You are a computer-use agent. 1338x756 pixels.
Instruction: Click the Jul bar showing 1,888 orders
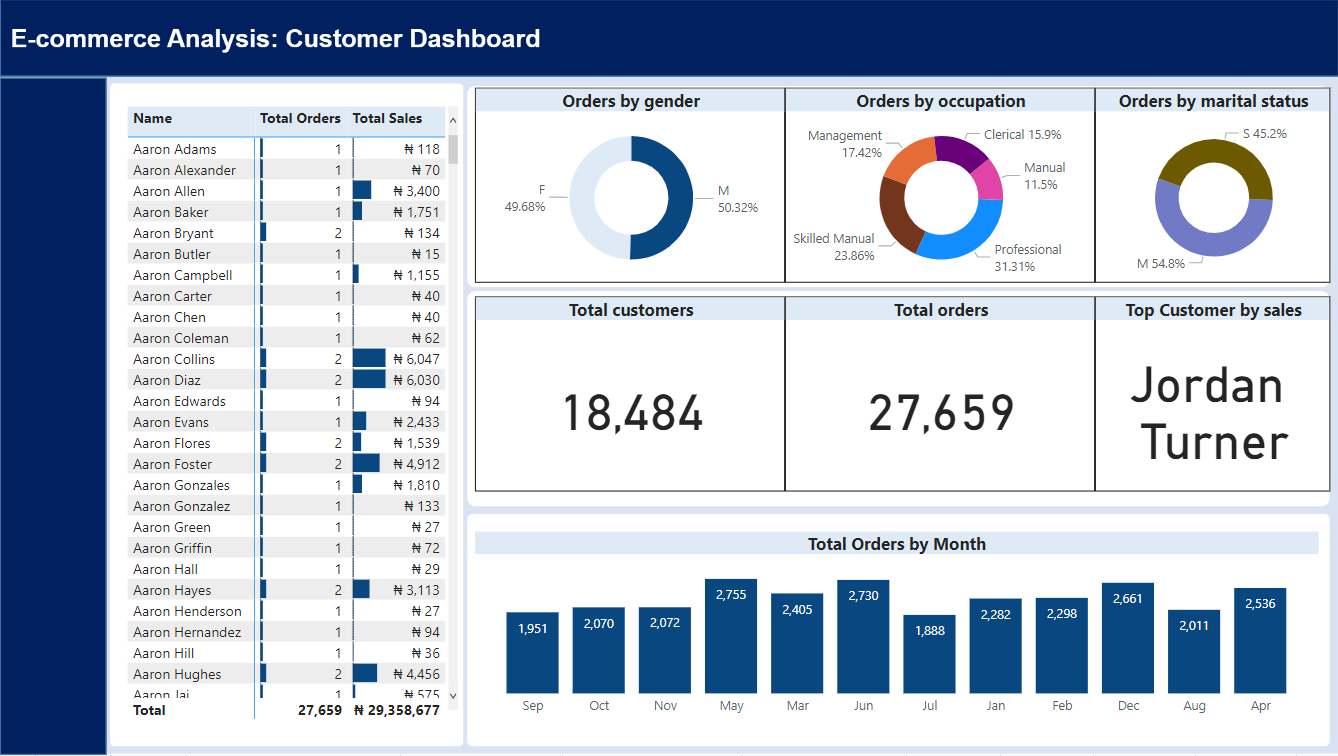point(929,654)
